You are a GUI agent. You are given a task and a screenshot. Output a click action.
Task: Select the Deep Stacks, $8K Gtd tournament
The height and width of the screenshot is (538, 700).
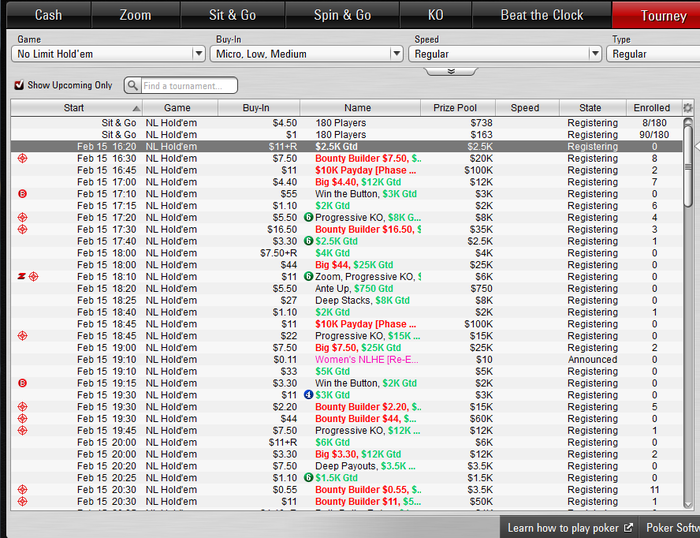coord(346,300)
